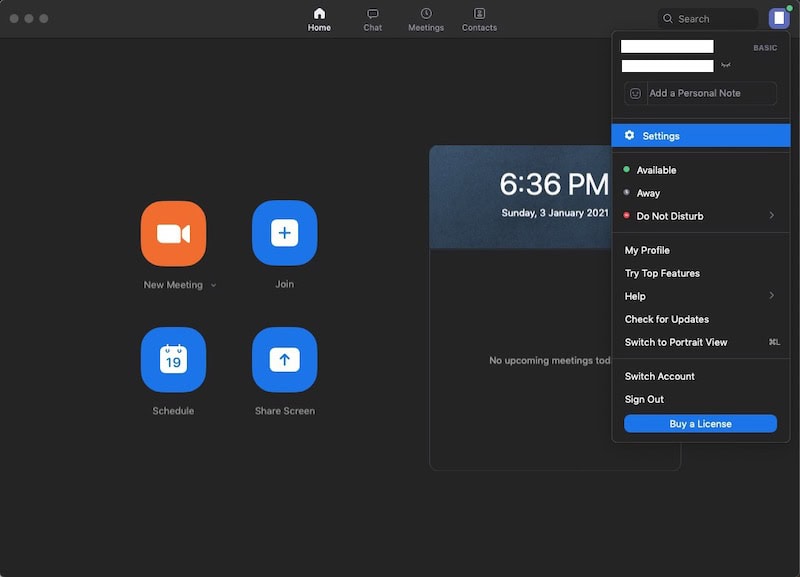Expand Do Not Disturb duration chevron
This screenshot has height=577, width=800.
[771, 216]
